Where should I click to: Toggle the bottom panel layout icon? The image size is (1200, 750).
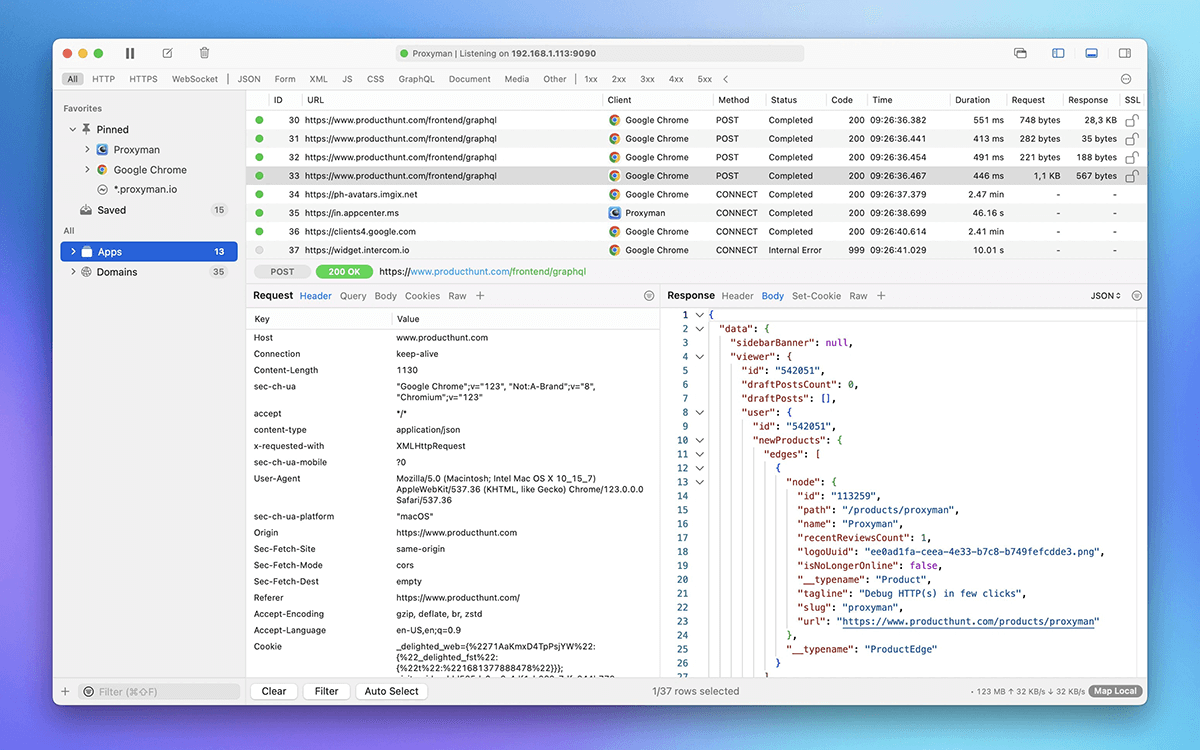coord(1091,53)
